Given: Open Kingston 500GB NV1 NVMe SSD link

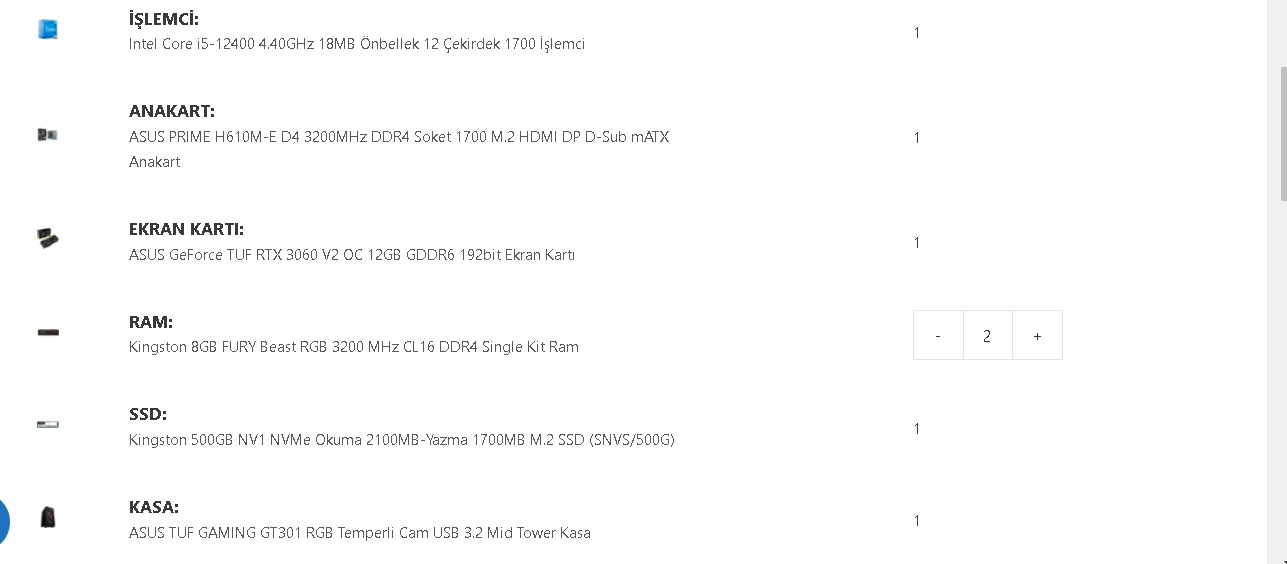Looking at the screenshot, I should [x=401, y=440].
